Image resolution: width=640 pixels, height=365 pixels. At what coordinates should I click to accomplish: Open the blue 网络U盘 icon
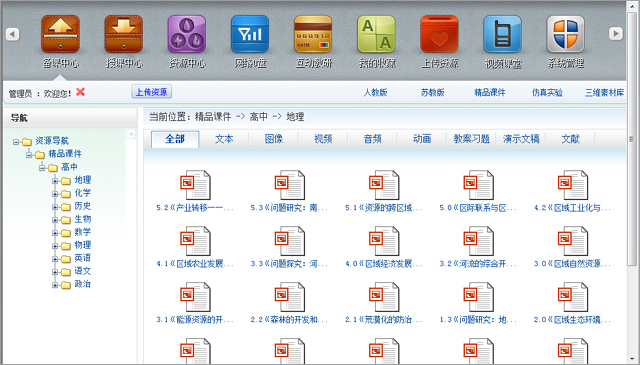pos(250,34)
